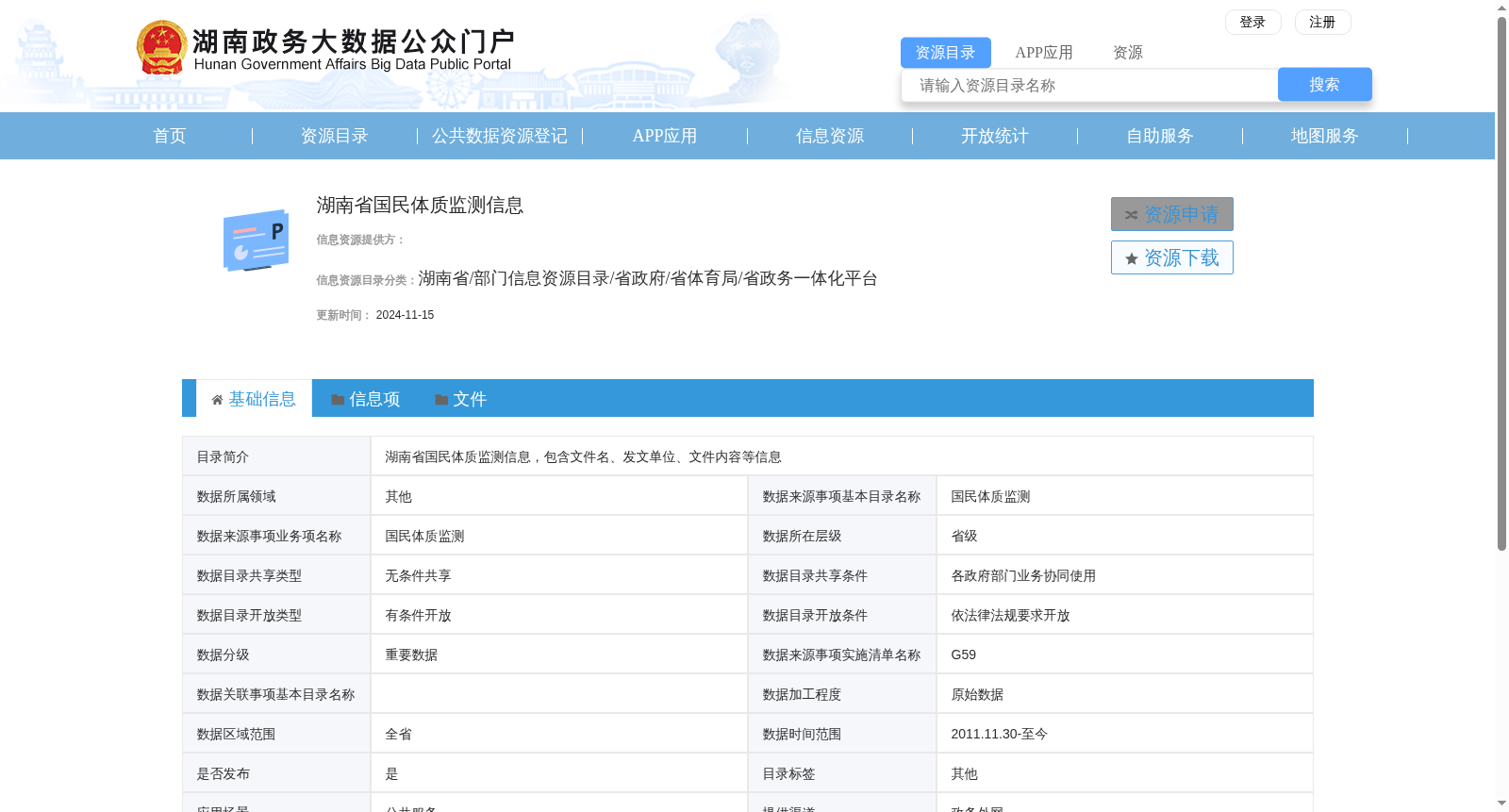Click the 原始数据 value cell
This screenshot has height=812, width=1509.
(1124, 694)
